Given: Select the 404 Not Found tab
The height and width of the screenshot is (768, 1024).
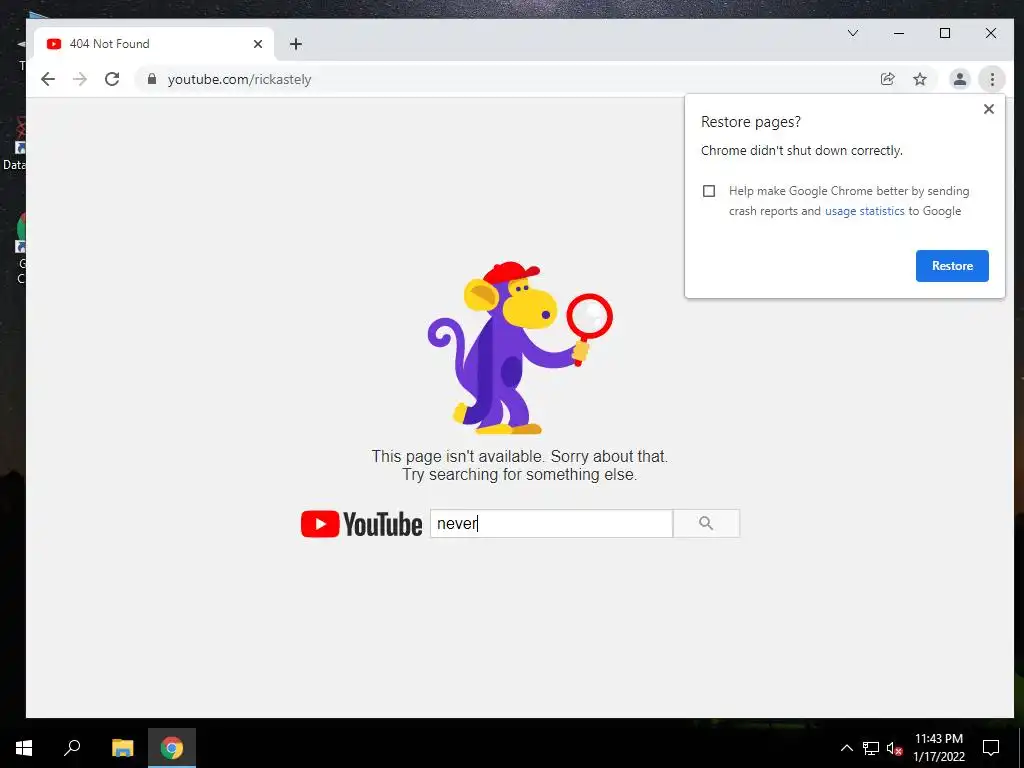Looking at the screenshot, I should pyautogui.click(x=154, y=44).
